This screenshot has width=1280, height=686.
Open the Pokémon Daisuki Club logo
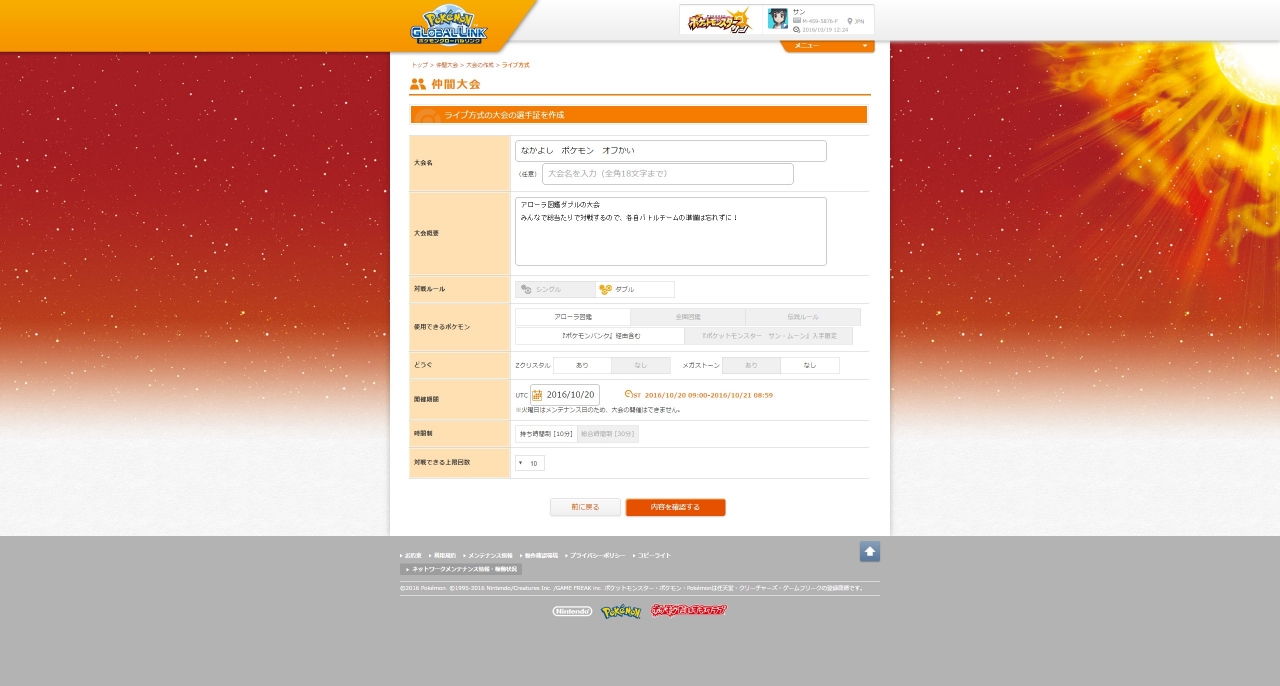689,610
